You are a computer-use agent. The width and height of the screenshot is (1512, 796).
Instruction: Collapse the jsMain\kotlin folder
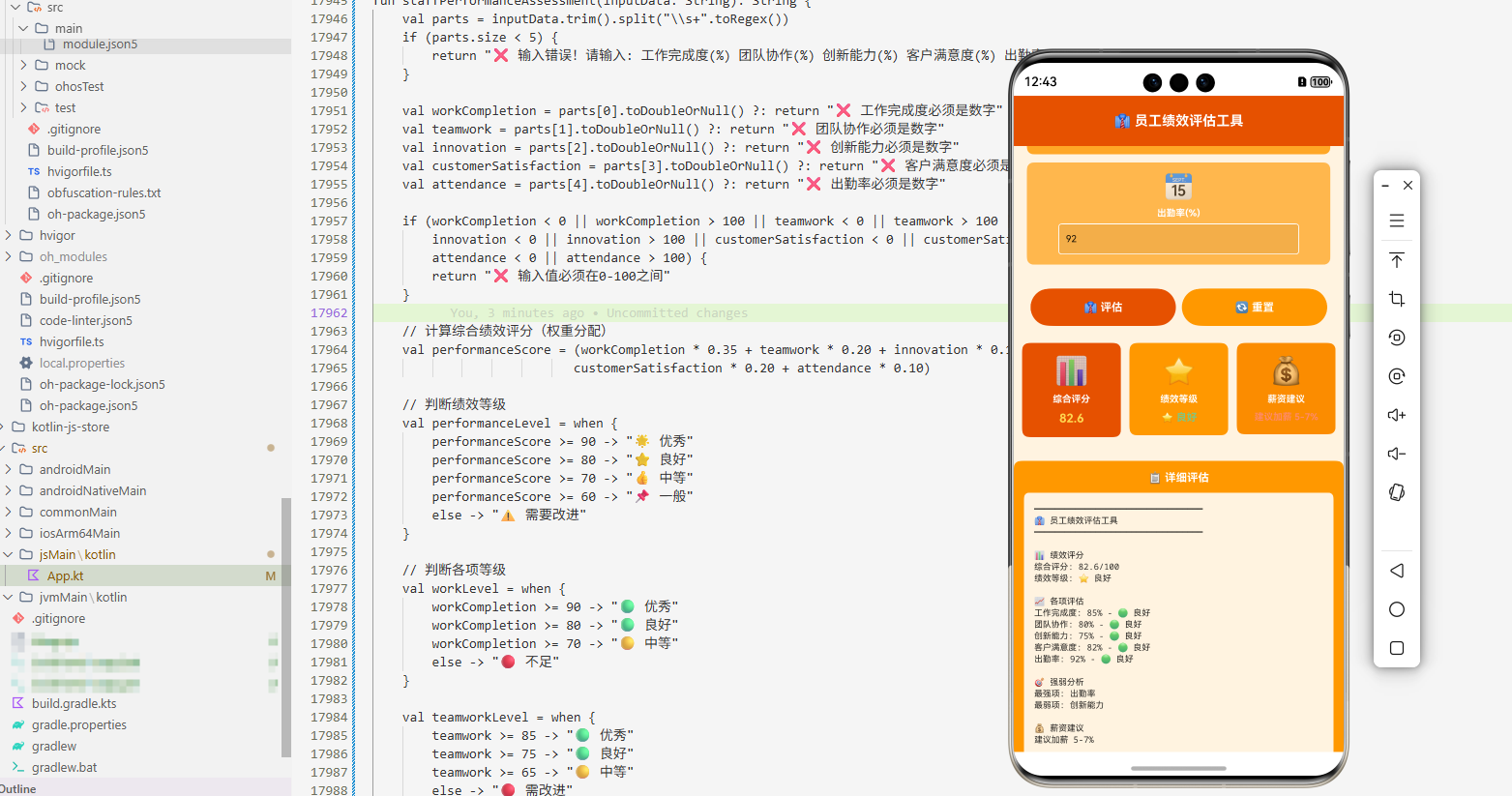(x=8, y=554)
